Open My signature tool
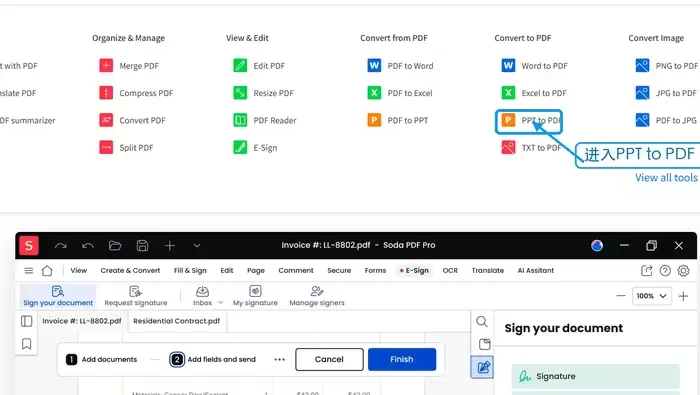This screenshot has height=395, width=700. tap(255, 296)
